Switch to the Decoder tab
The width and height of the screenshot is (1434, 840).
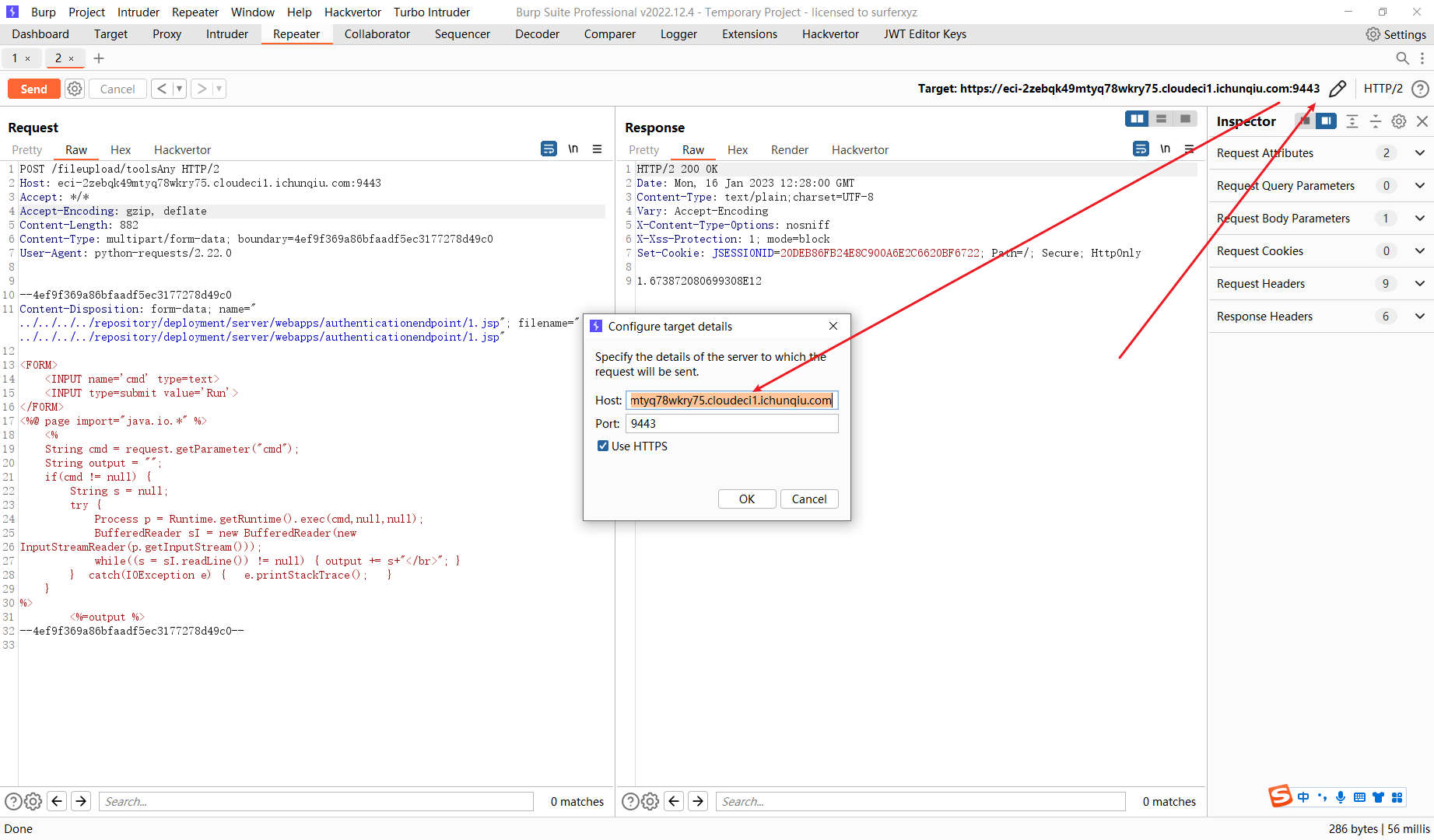point(537,34)
